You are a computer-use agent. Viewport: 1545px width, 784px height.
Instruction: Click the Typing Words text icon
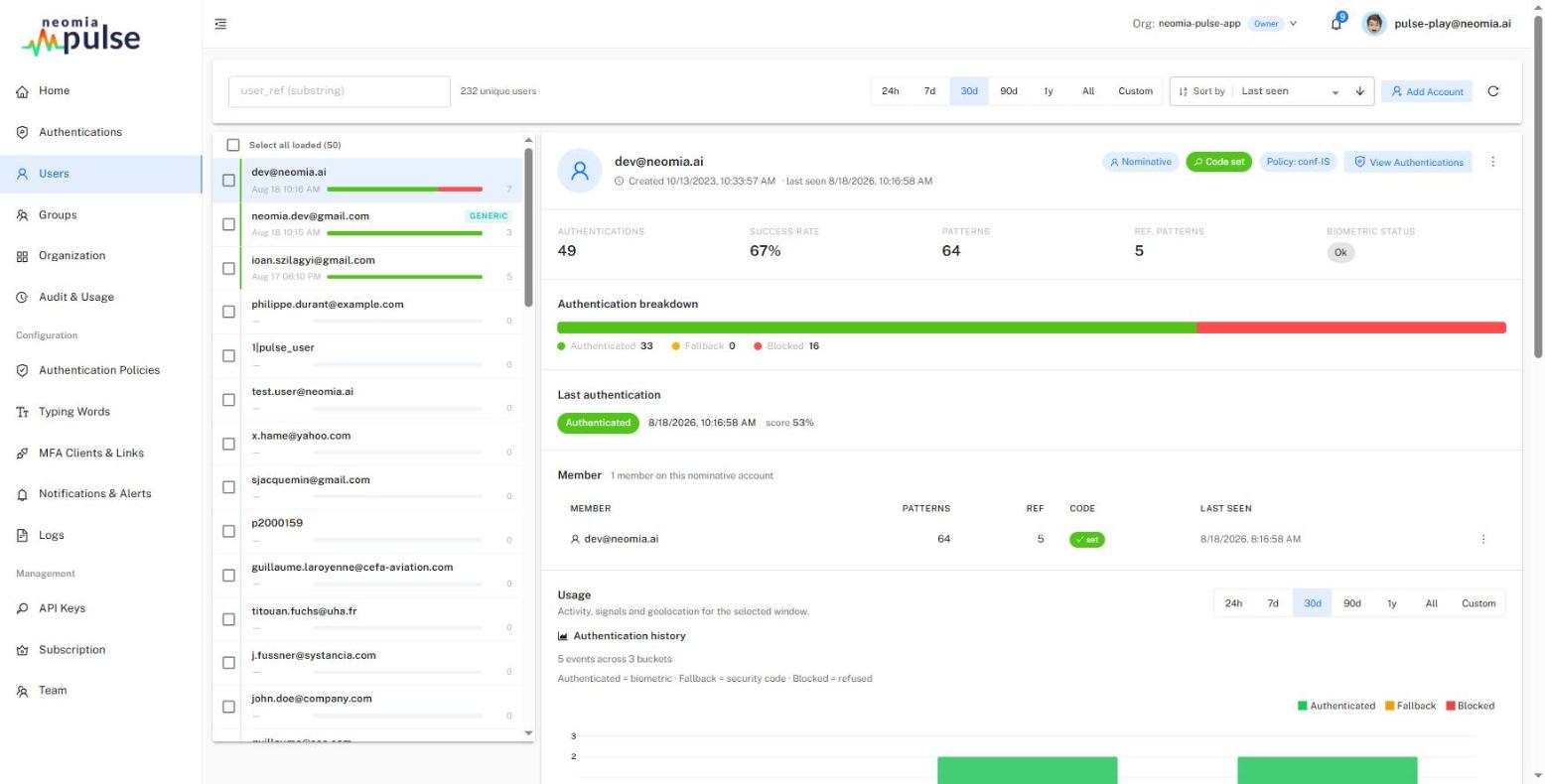[x=22, y=412]
